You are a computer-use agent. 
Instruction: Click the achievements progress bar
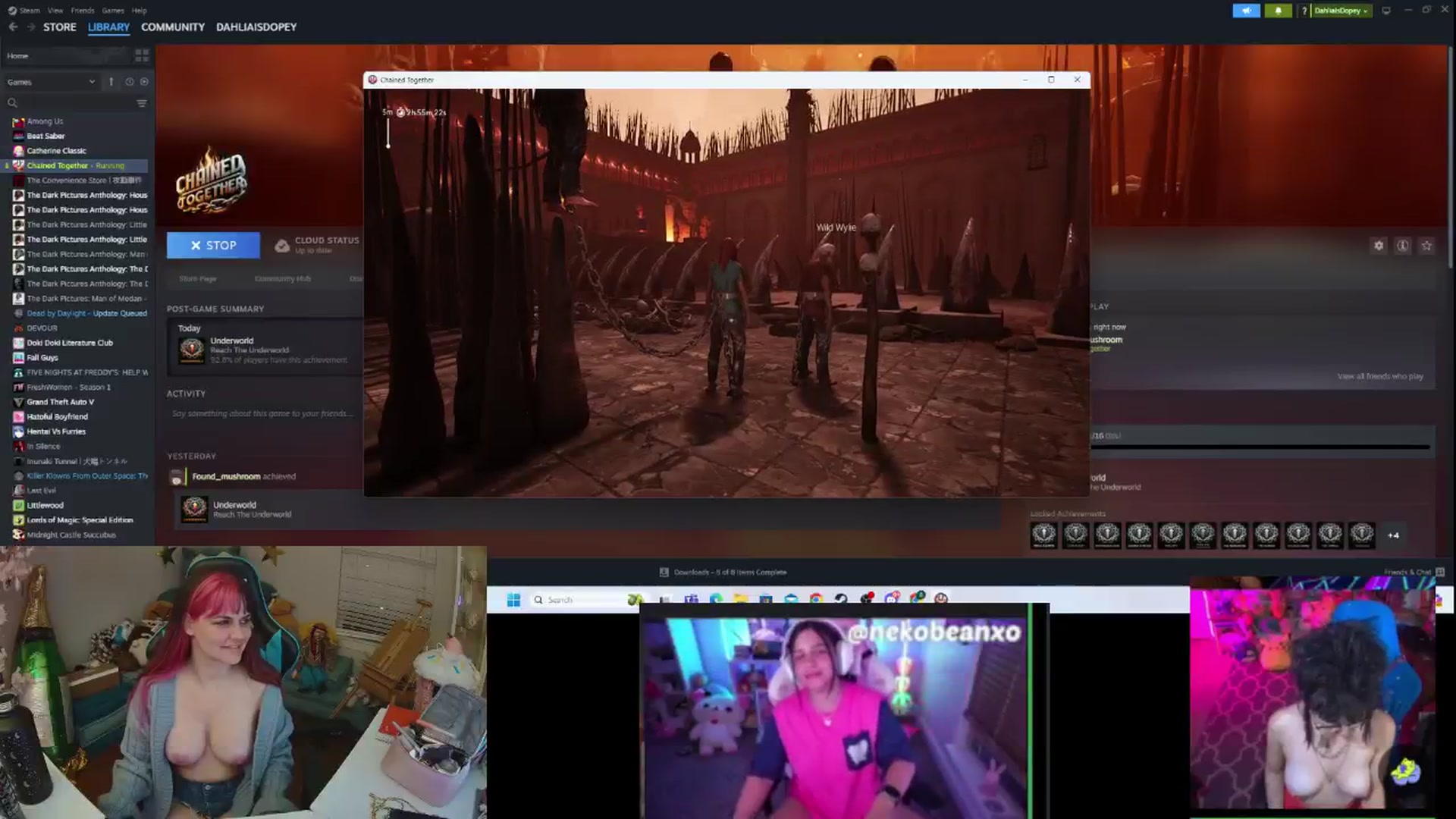[x=1260, y=447]
